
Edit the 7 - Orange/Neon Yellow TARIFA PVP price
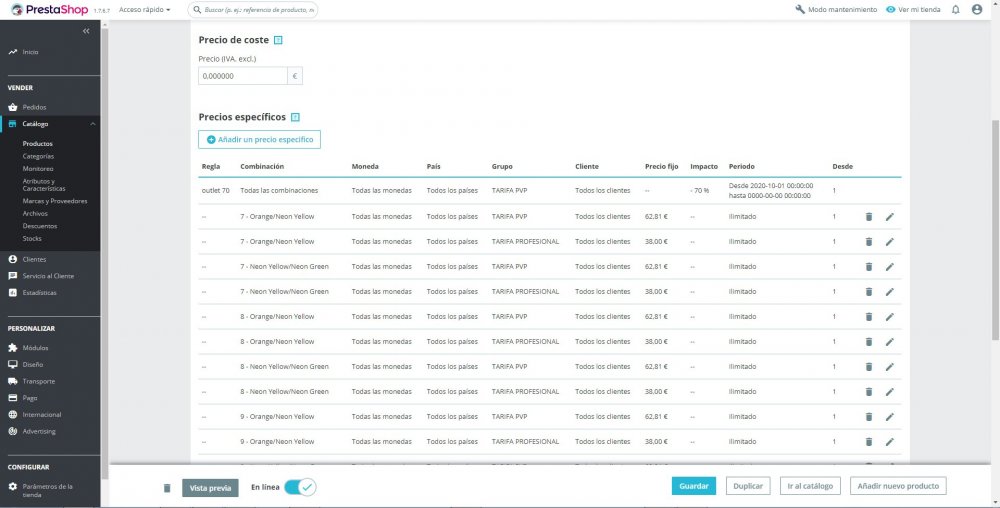tap(890, 217)
